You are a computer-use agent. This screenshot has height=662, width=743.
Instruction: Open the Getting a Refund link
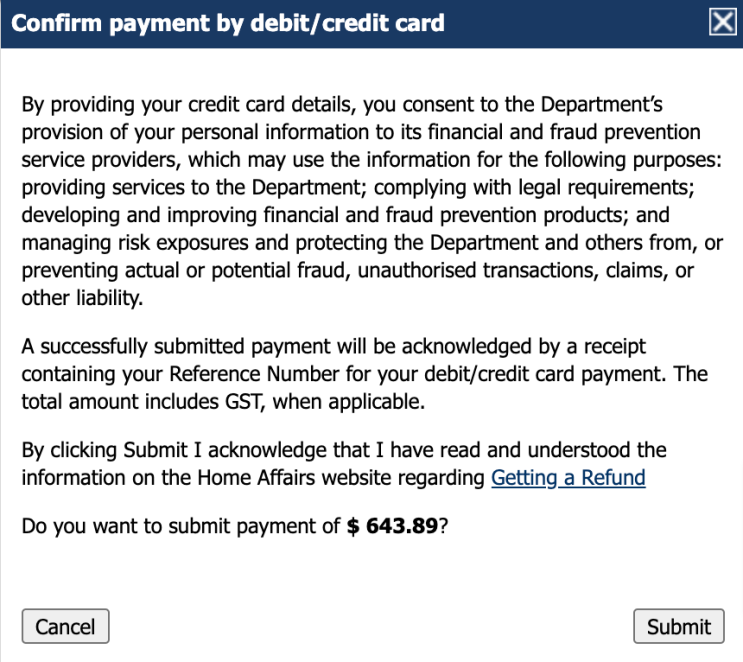pyautogui.click(x=568, y=478)
